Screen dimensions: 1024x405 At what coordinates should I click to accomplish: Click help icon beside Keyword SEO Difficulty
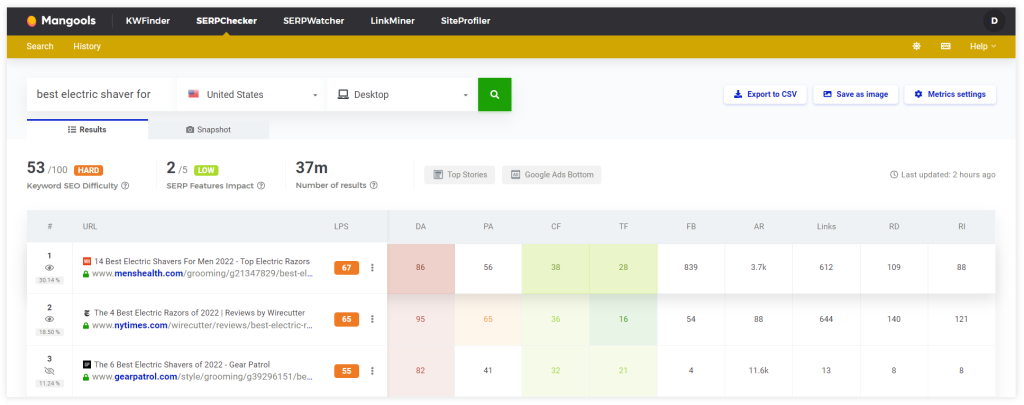(x=125, y=185)
